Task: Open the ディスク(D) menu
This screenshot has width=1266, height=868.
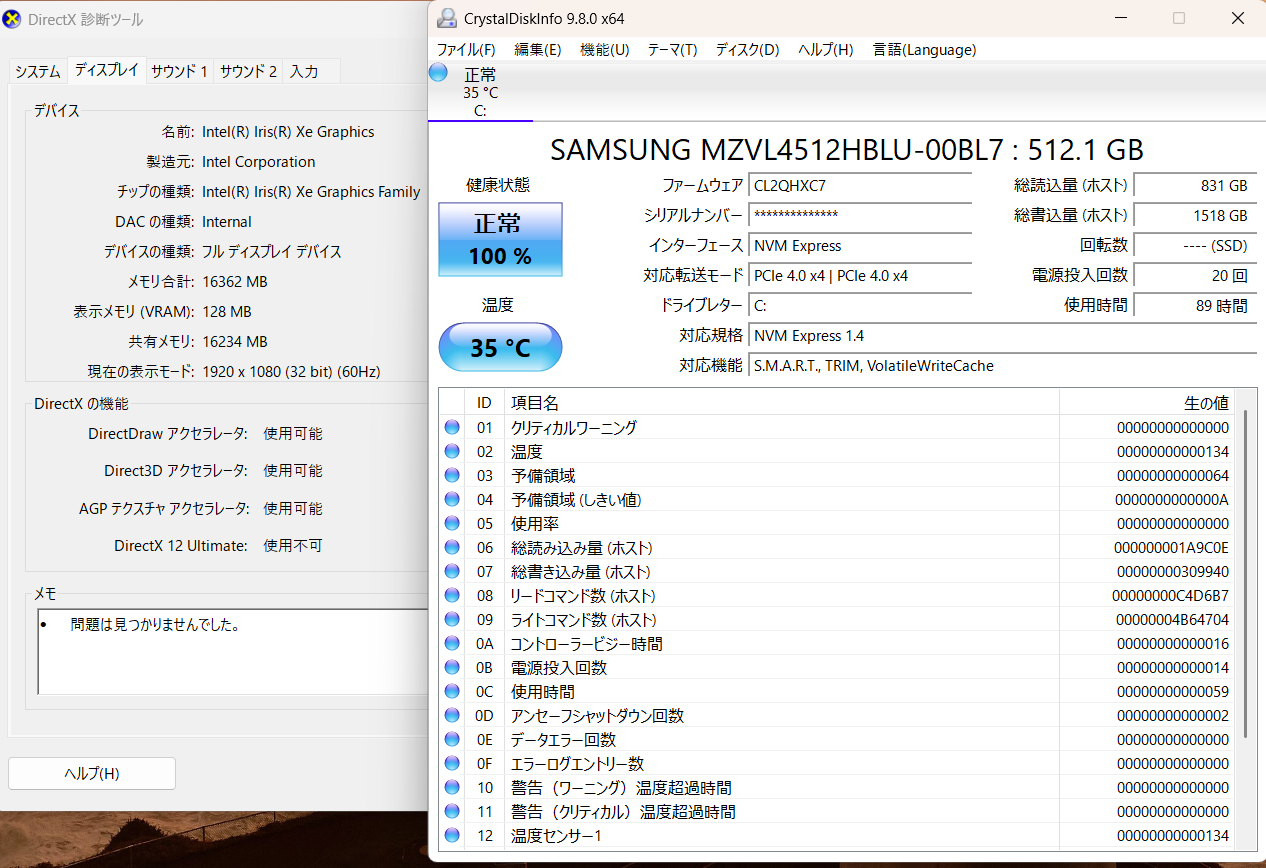Action: tap(747, 49)
